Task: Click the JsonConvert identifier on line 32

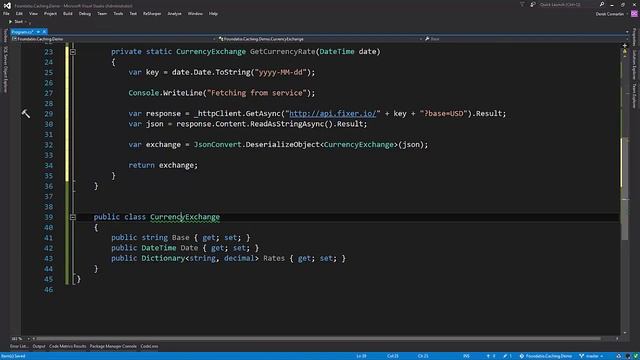Action: click(x=217, y=144)
